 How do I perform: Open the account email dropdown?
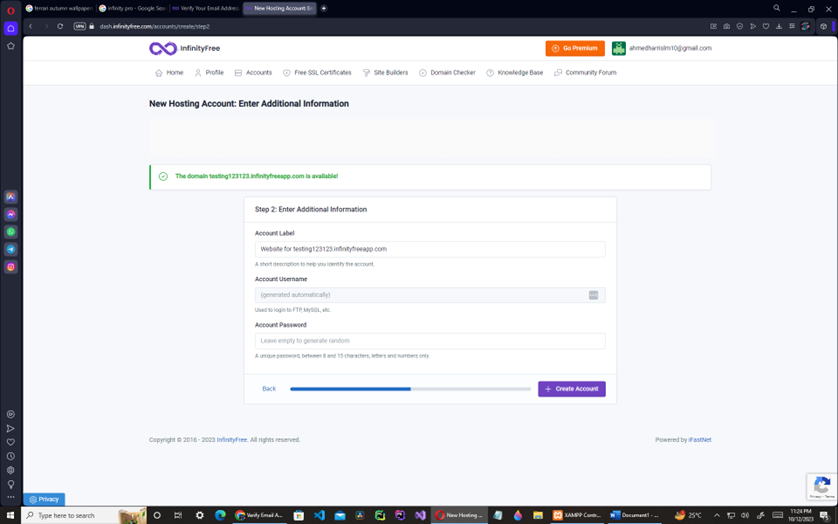[x=670, y=48]
